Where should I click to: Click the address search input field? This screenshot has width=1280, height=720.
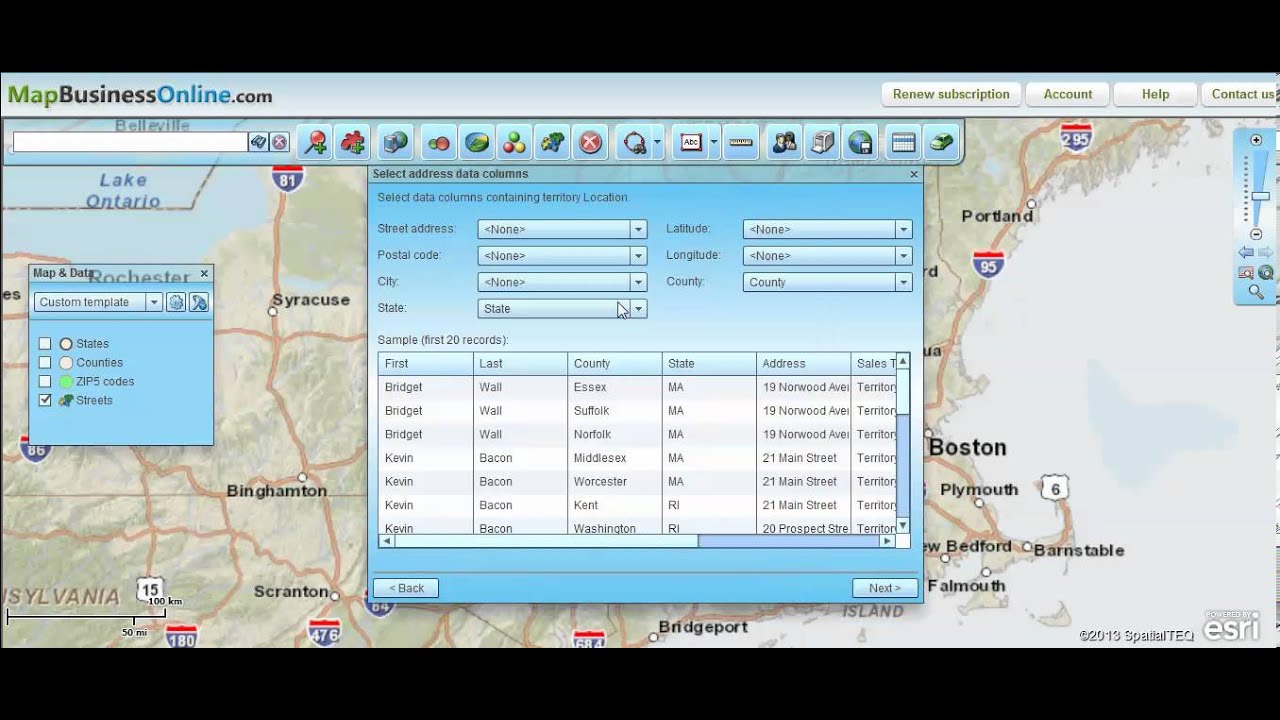pyautogui.click(x=130, y=142)
